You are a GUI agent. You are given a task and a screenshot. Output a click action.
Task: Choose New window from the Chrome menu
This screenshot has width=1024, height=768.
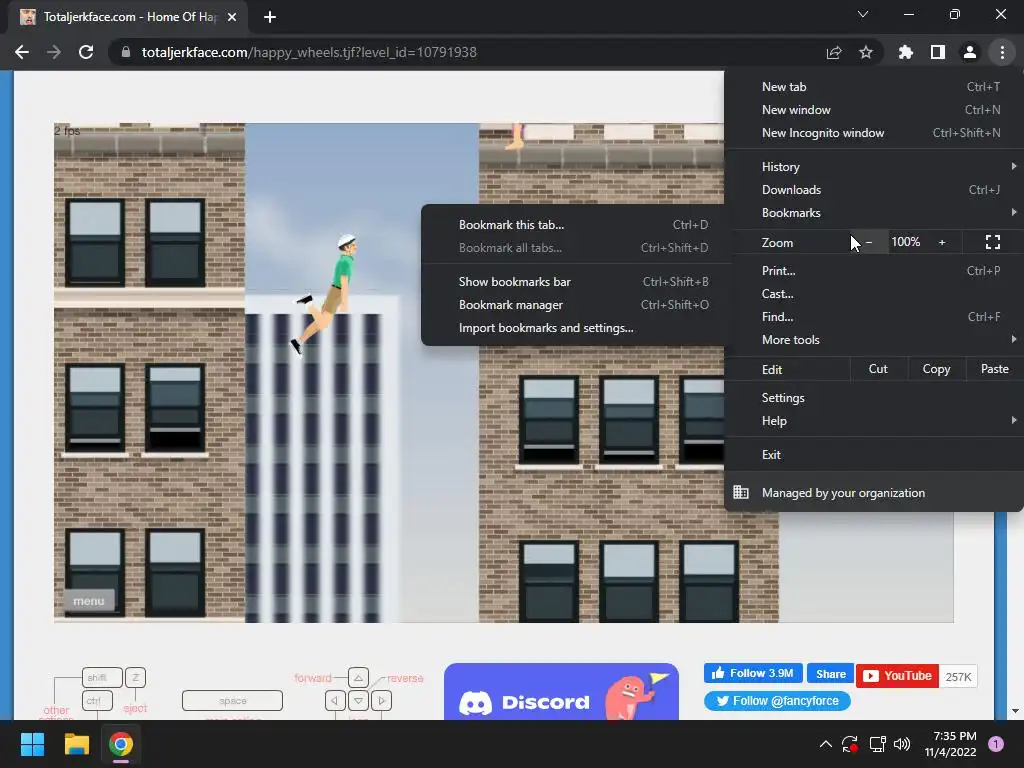874,110
